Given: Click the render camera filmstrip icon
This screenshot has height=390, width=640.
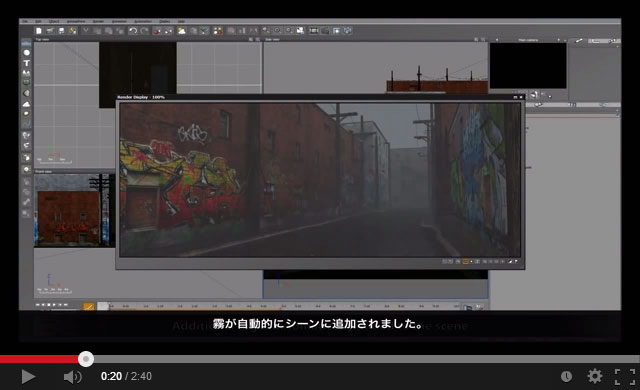Looking at the screenshot, I should coord(313,31).
